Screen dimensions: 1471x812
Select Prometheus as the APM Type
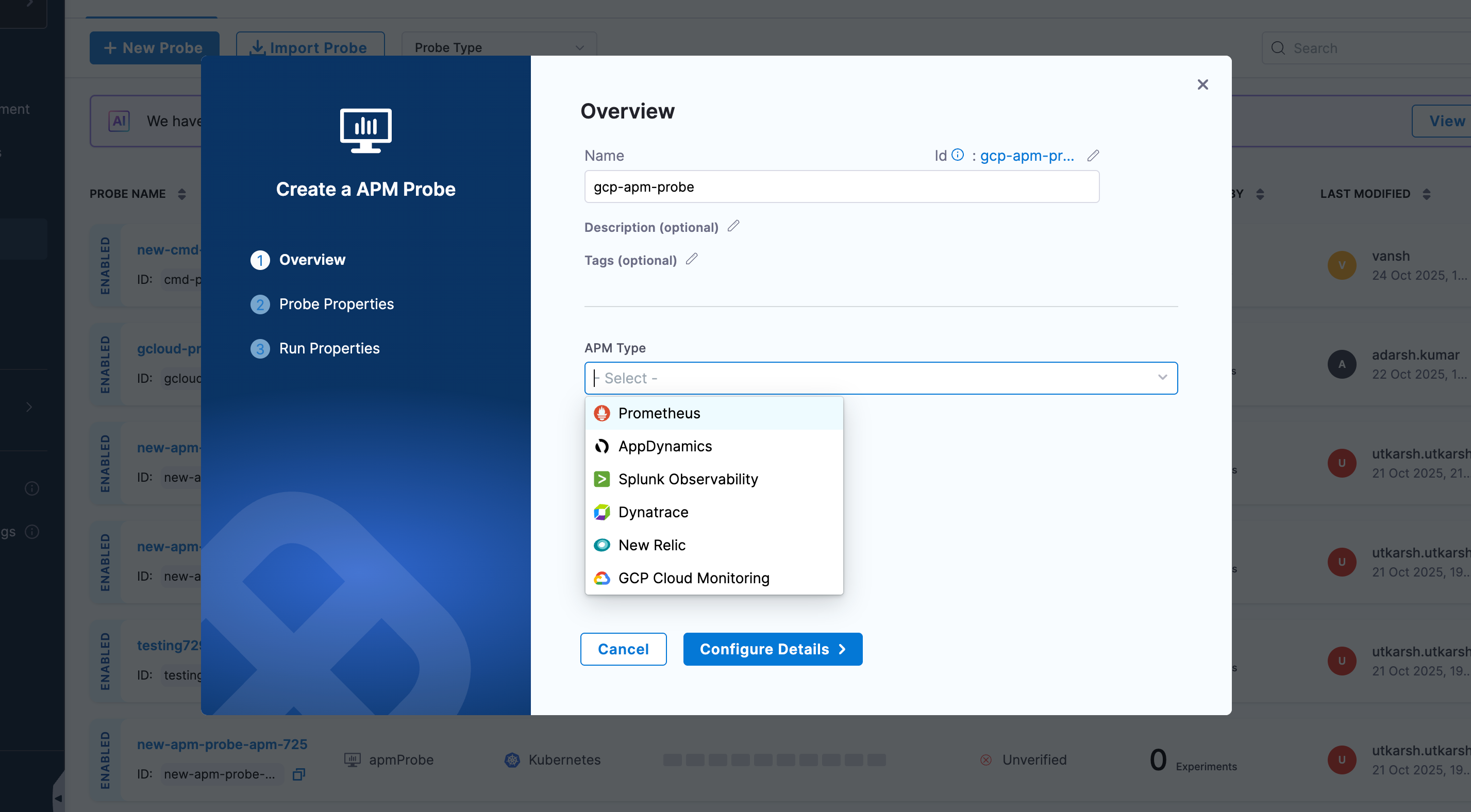(659, 413)
